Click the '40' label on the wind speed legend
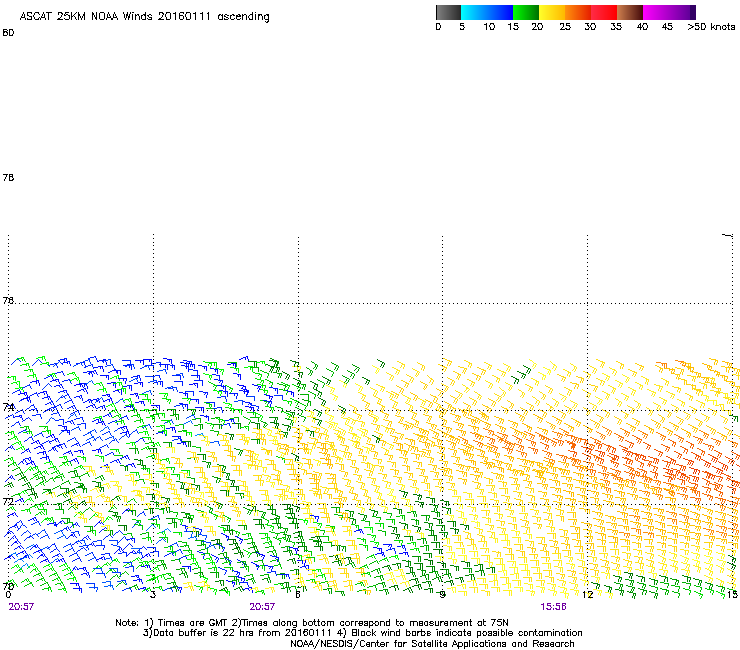 642,27
